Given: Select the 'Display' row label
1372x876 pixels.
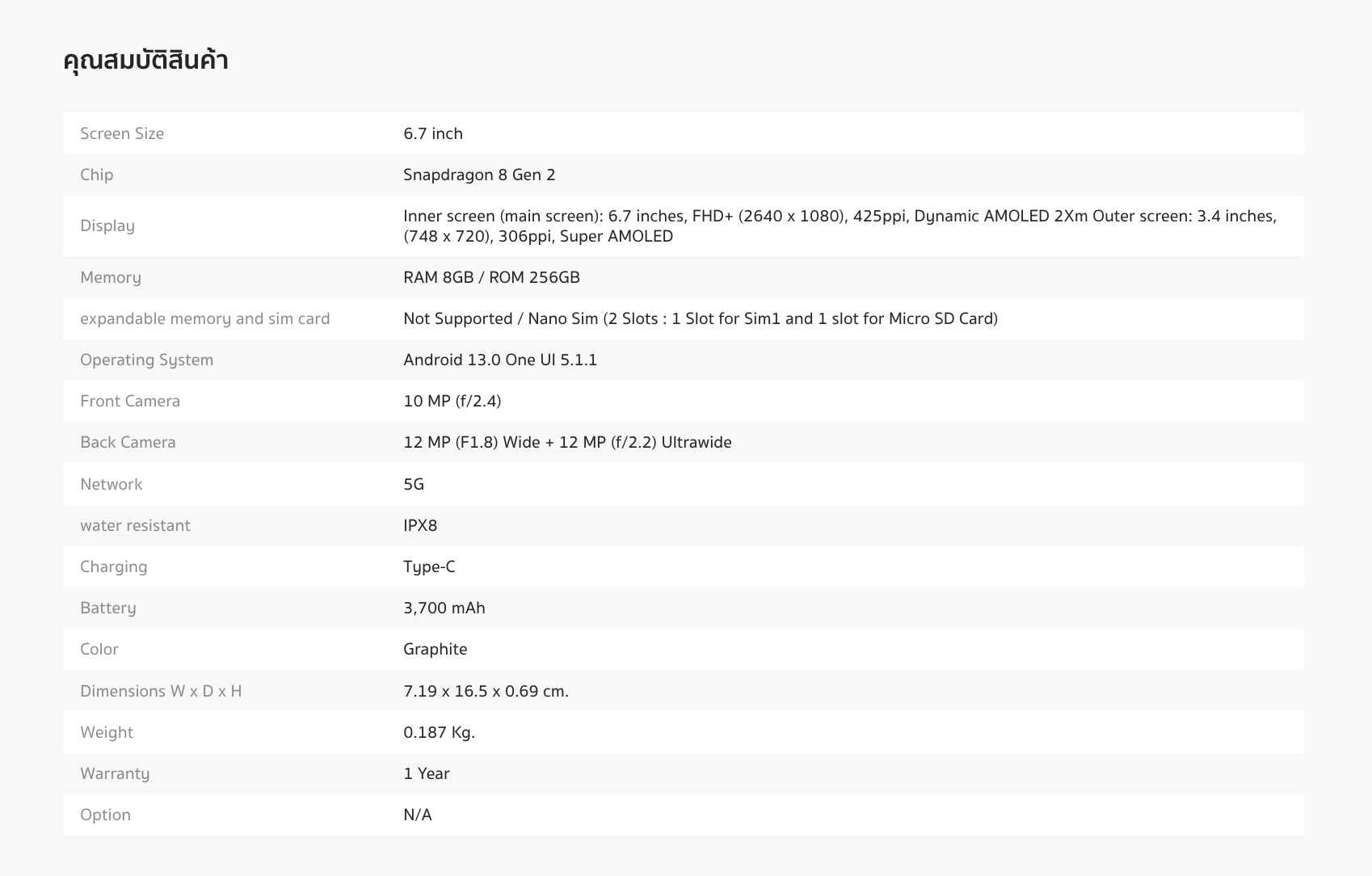Looking at the screenshot, I should point(107,225).
